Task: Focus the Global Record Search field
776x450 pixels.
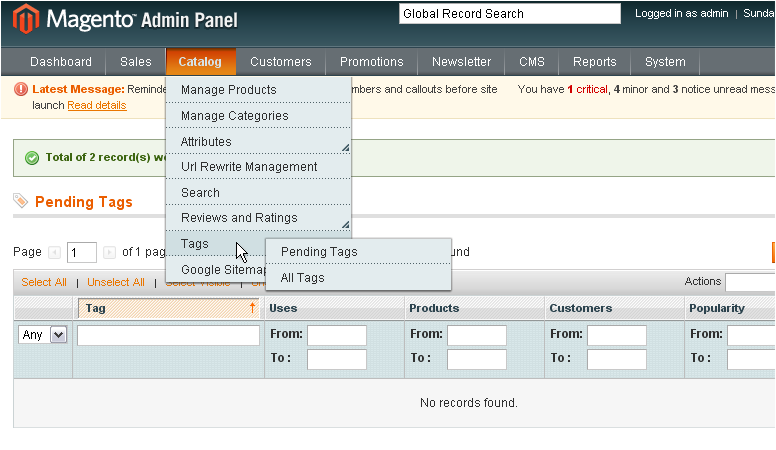Action: coord(510,14)
